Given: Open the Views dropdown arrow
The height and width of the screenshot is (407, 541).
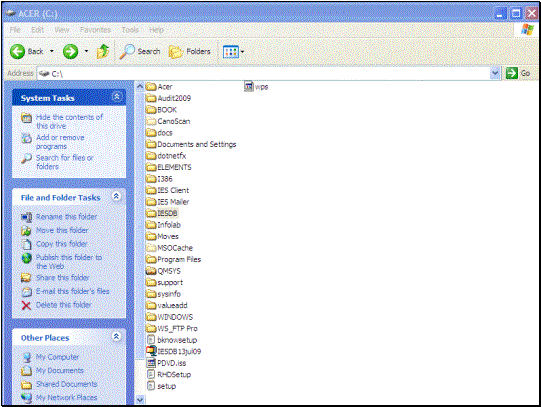Looking at the screenshot, I should pos(242,52).
